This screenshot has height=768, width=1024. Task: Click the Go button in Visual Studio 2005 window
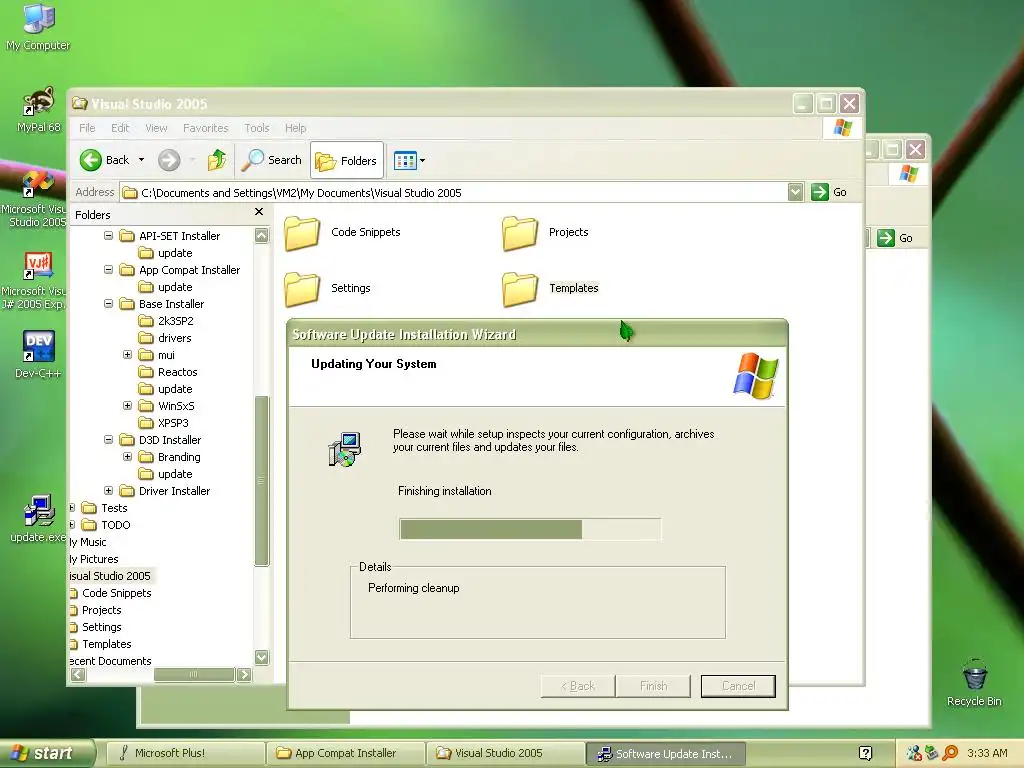(829, 192)
